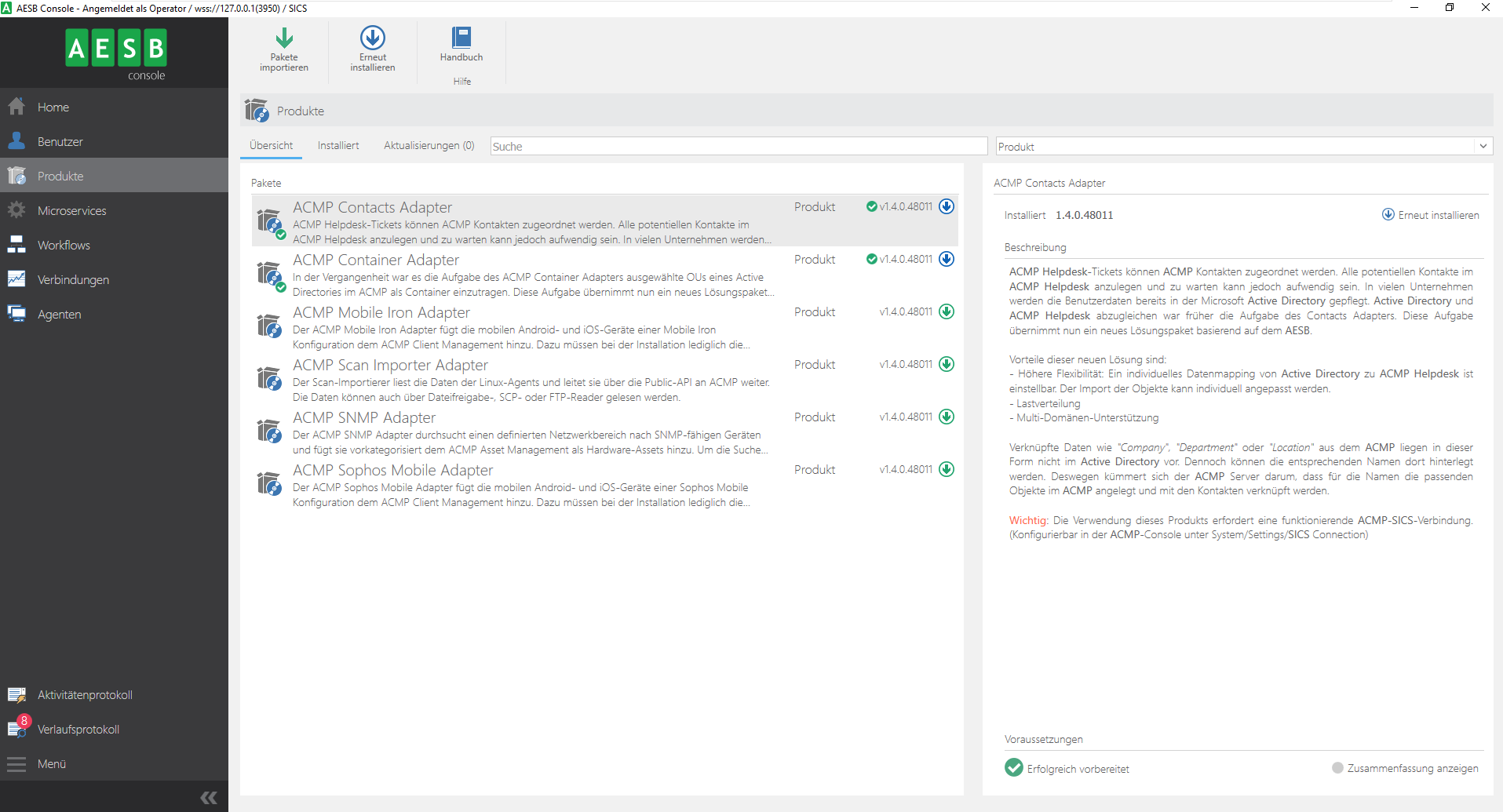Open Aktivitätenprotokoll in sidebar
Screen dimensions: 1503x812
[x=114, y=694]
